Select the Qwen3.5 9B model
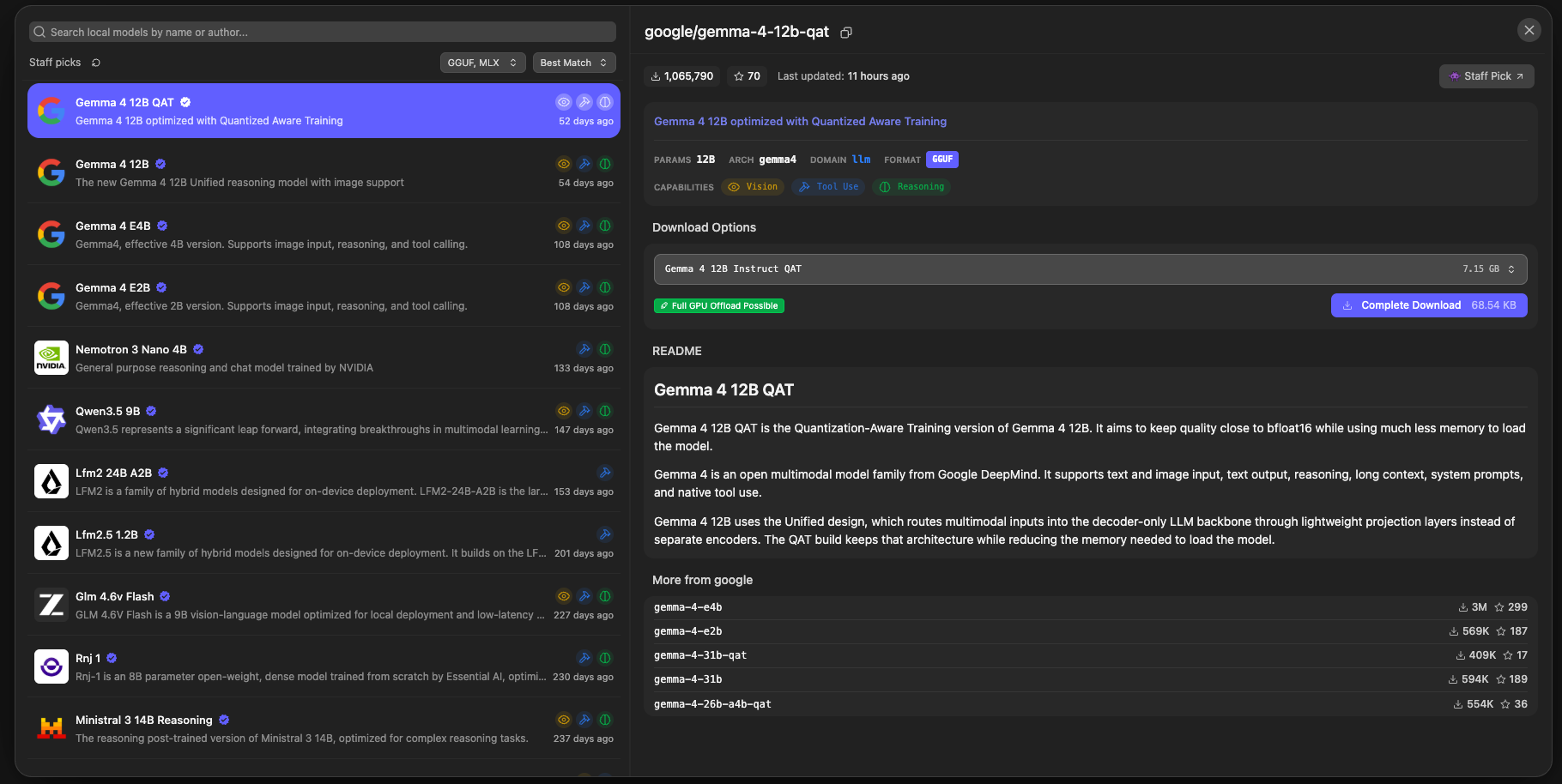Image resolution: width=1562 pixels, height=784 pixels. tap(324, 419)
